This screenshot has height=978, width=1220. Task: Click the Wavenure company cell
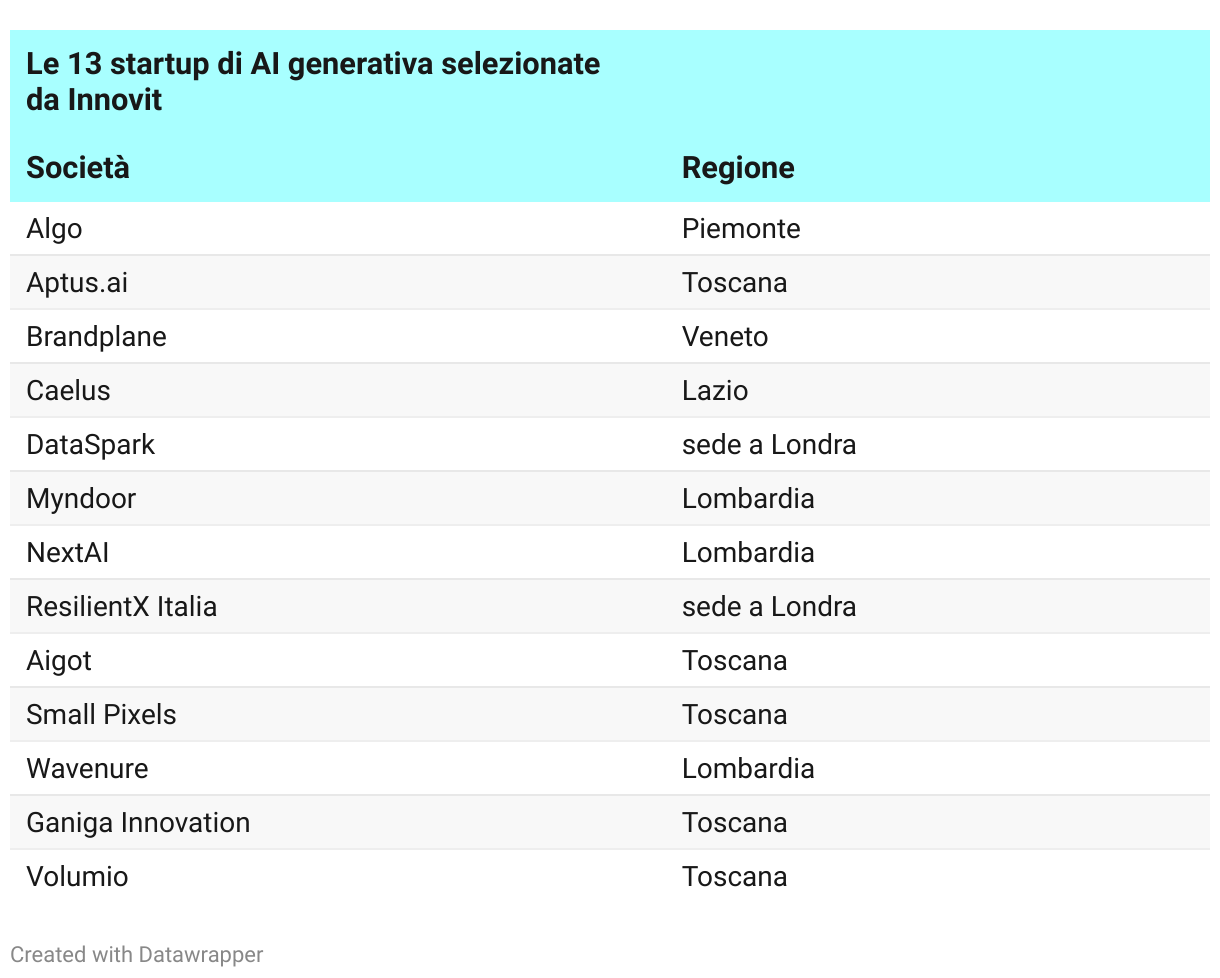[87, 769]
